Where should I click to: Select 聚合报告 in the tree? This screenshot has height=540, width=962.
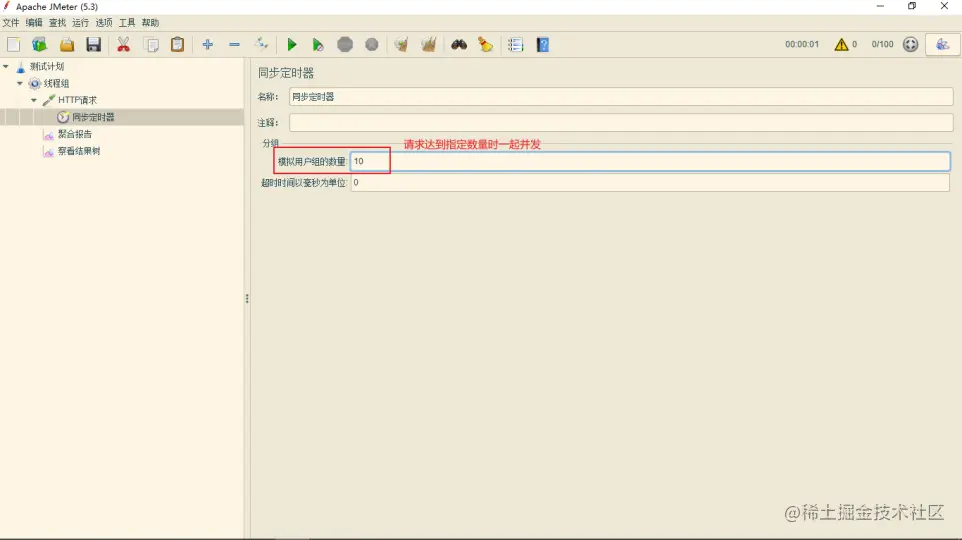pos(75,134)
